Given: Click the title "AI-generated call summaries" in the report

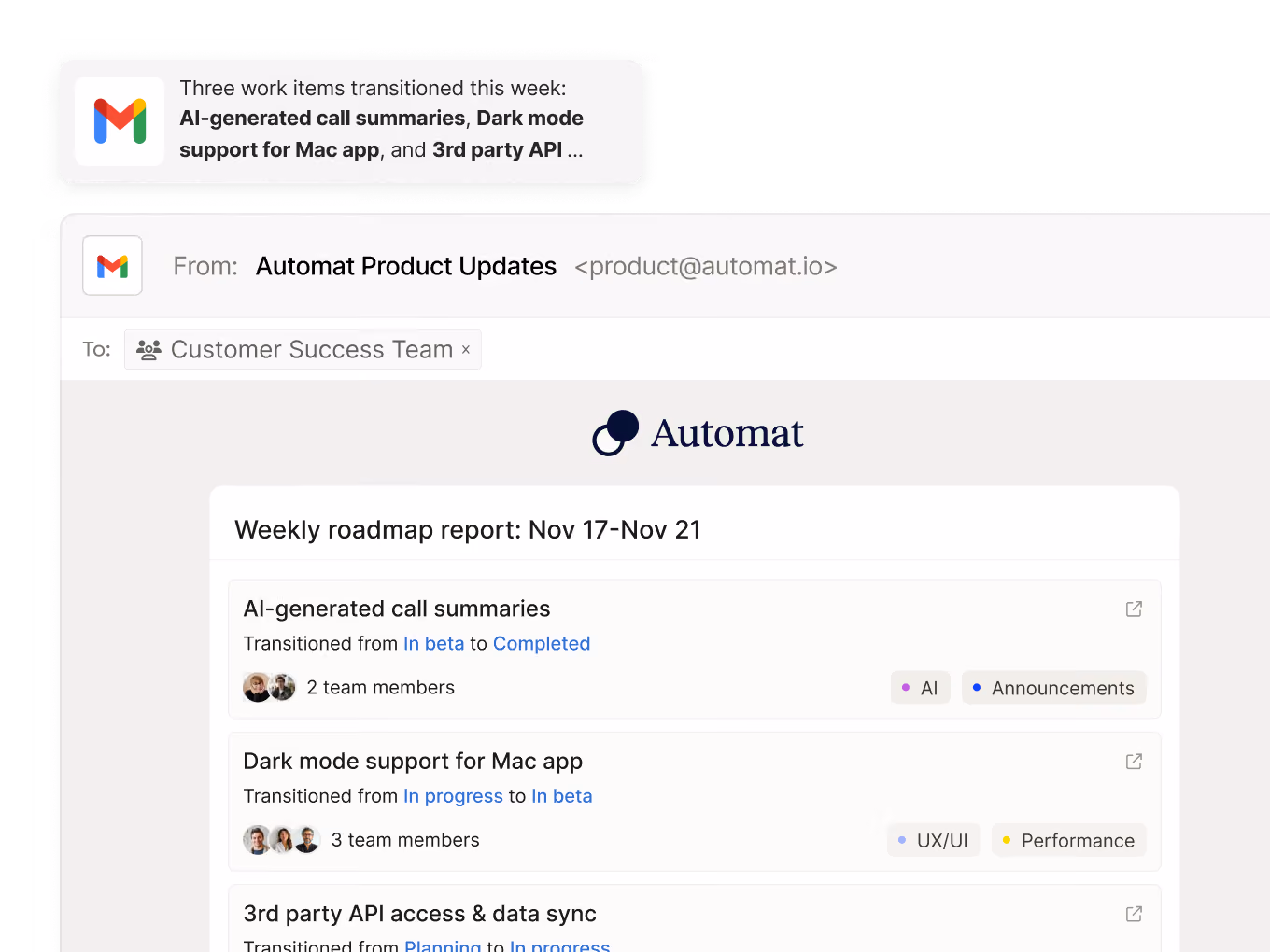Looking at the screenshot, I should [x=397, y=609].
